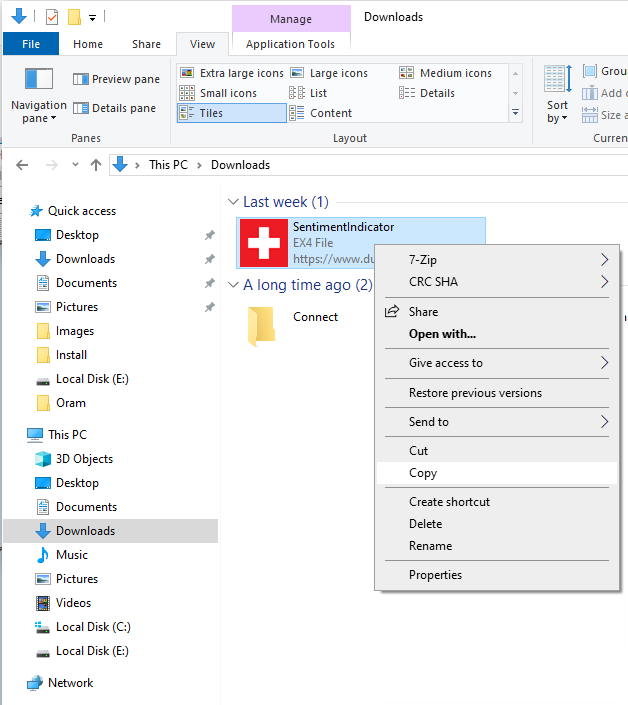Open the Connect folder
Image resolution: width=628 pixels, height=705 pixels.
click(292, 327)
